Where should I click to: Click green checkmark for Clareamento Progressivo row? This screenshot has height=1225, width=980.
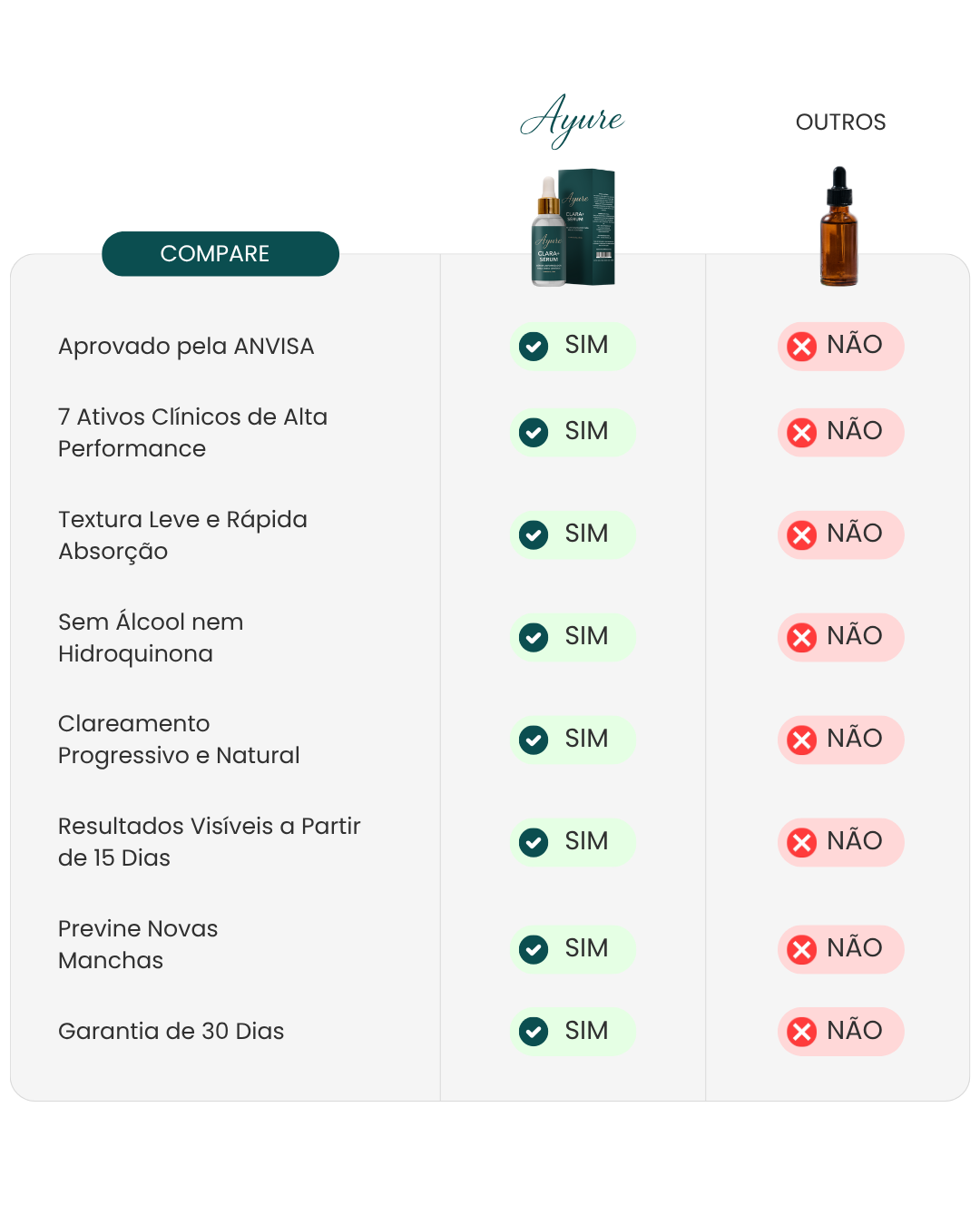click(x=534, y=740)
